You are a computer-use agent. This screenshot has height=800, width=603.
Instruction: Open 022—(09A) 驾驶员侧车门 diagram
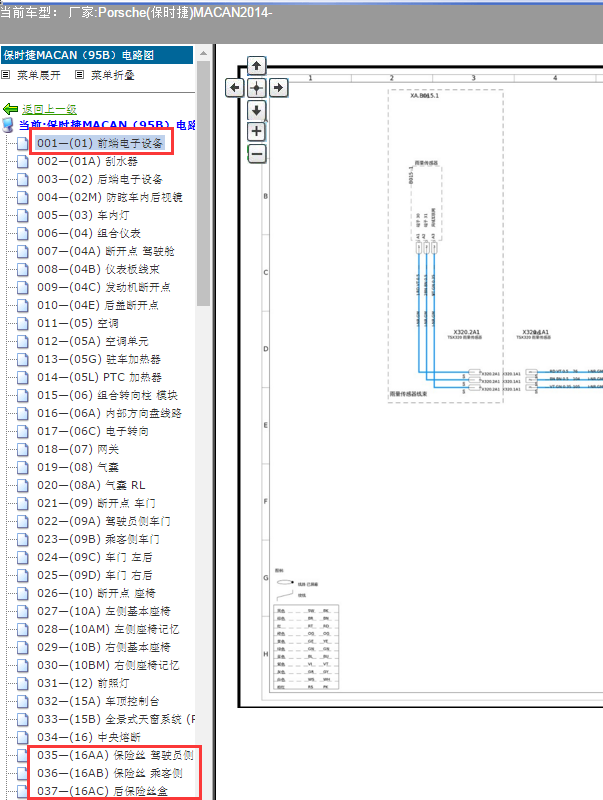(x=104, y=521)
